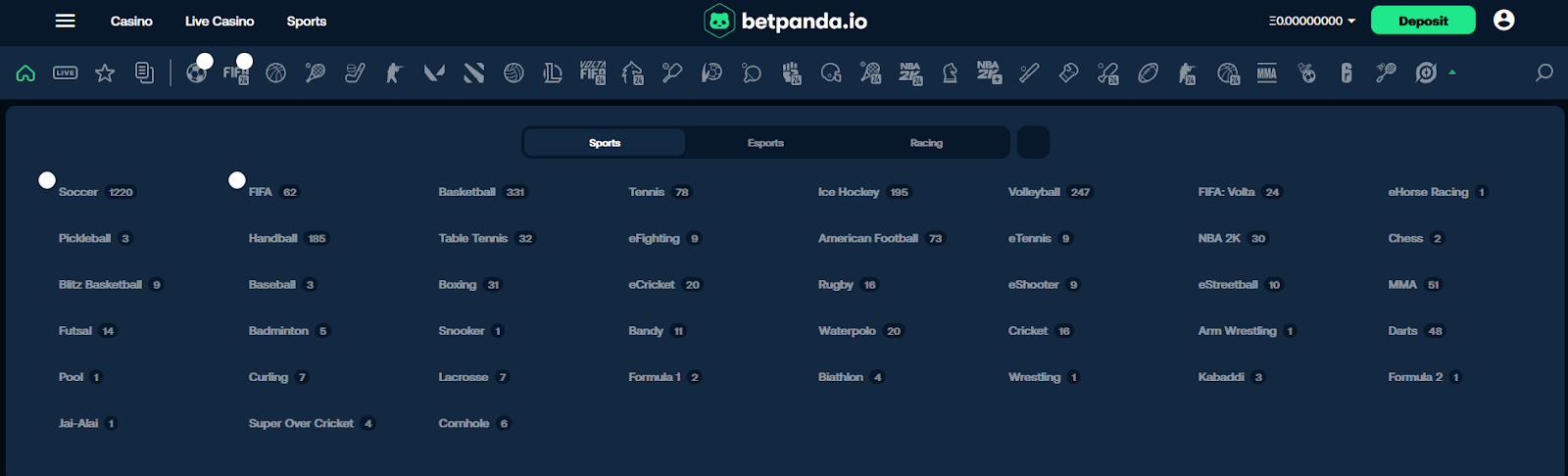Open the Live Casino menu item
Image resolution: width=1568 pixels, height=476 pixels.
pyautogui.click(x=220, y=21)
